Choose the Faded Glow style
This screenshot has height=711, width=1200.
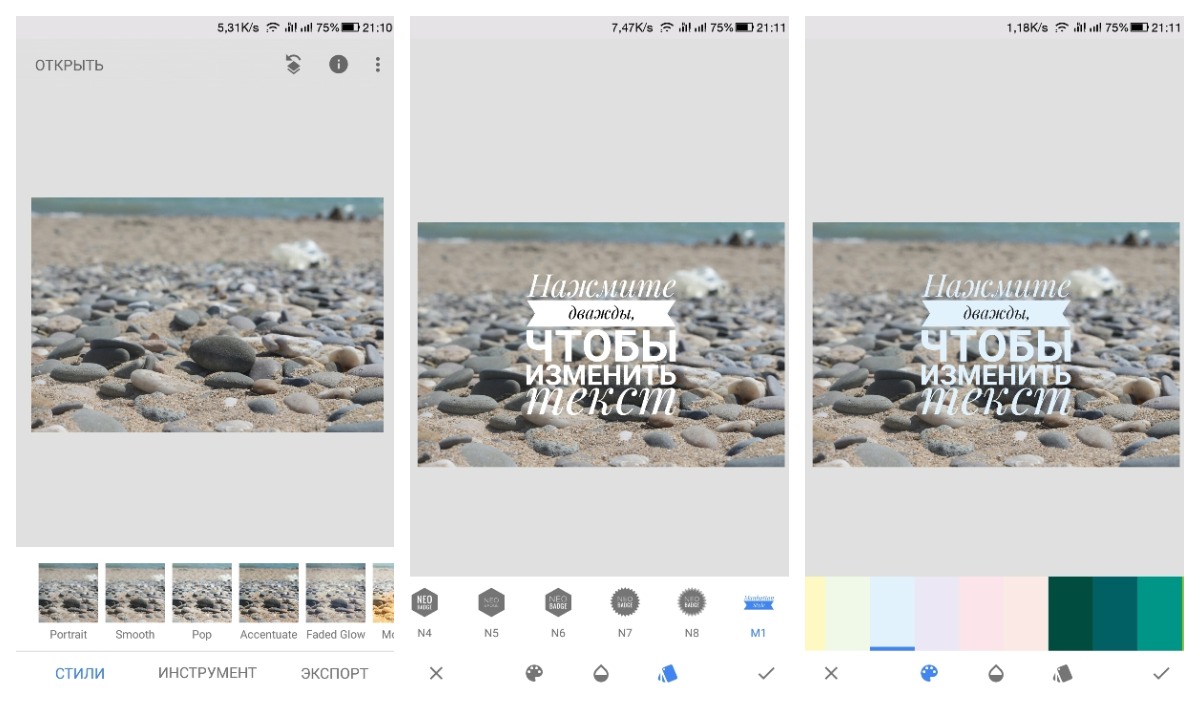pos(335,593)
